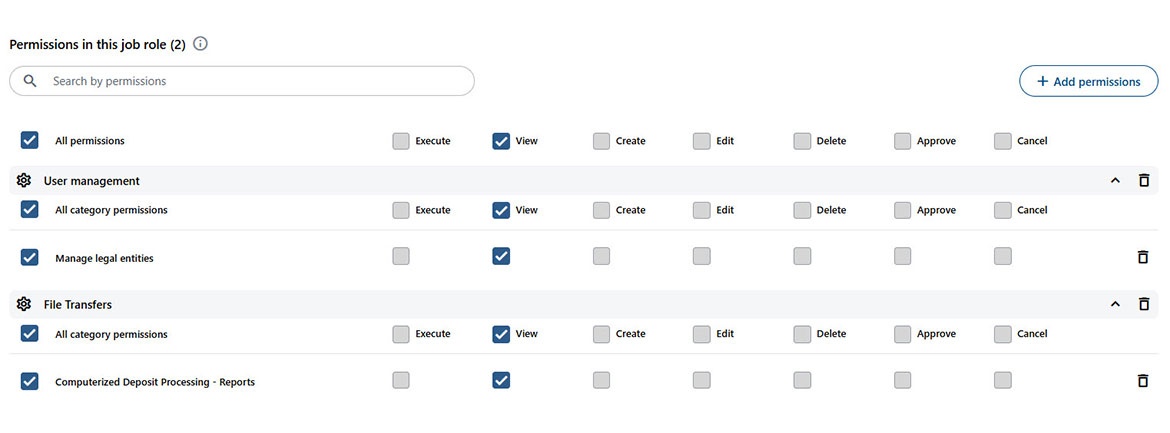Delete the File Transfers category
Viewport: 1170px width, 433px height.
click(1144, 304)
